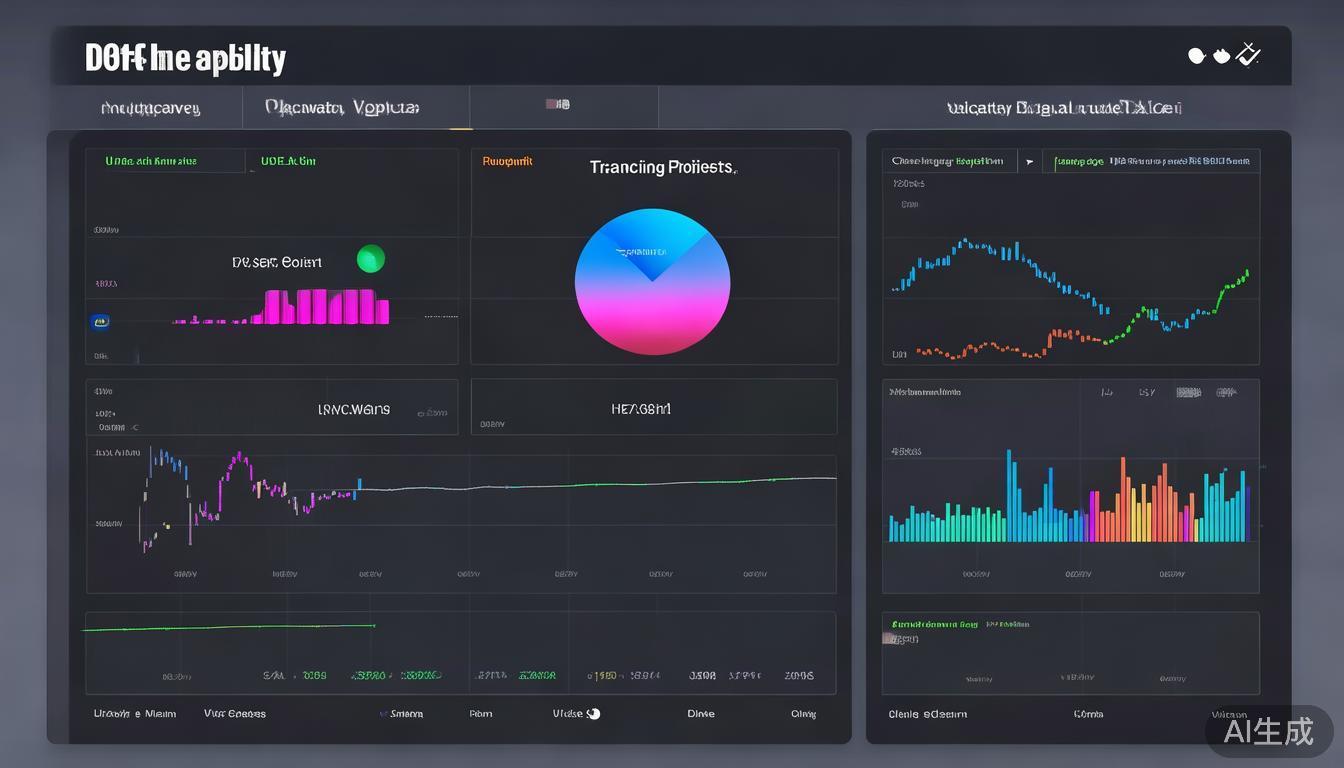This screenshot has height=768, width=1344.
Task: Open the green-labeled selector in top-right panel
Action: pos(1150,161)
